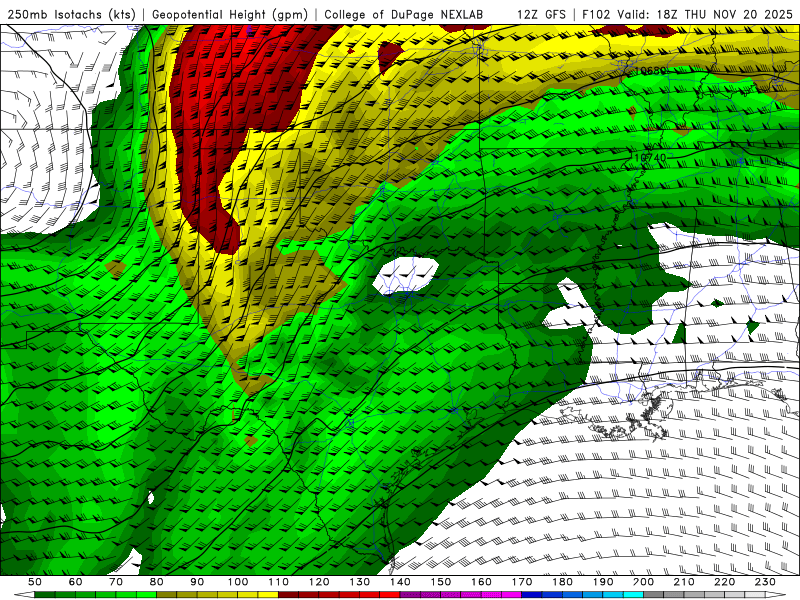Click the legend value '60'
800x600 pixels.
pos(75,582)
